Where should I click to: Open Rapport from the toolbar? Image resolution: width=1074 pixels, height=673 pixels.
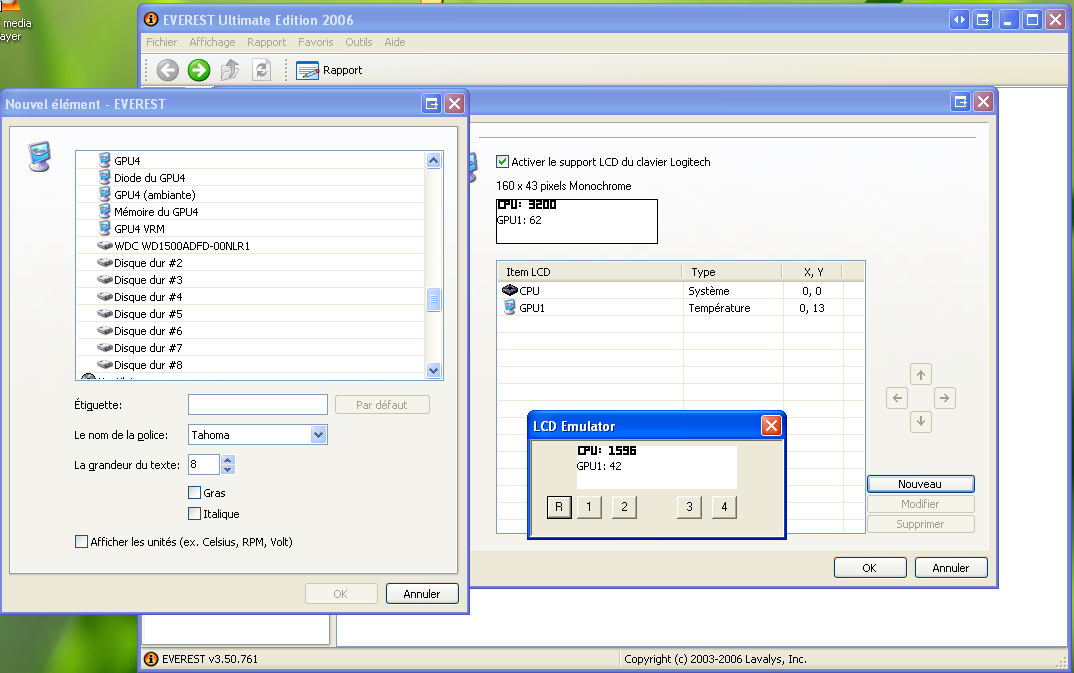pyautogui.click(x=329, y=70)
